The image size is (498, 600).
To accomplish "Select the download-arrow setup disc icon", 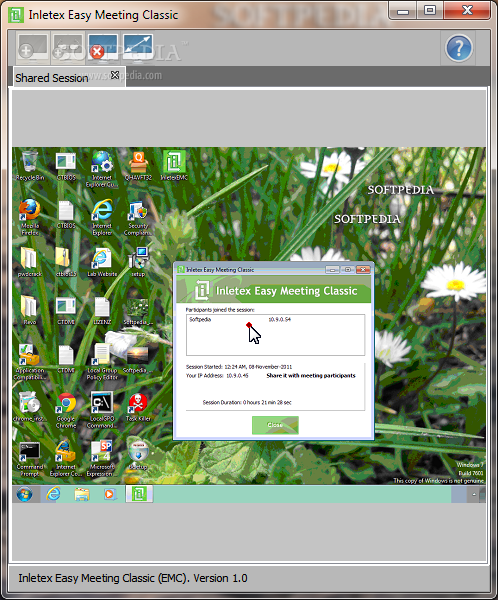I will [138, 455].
